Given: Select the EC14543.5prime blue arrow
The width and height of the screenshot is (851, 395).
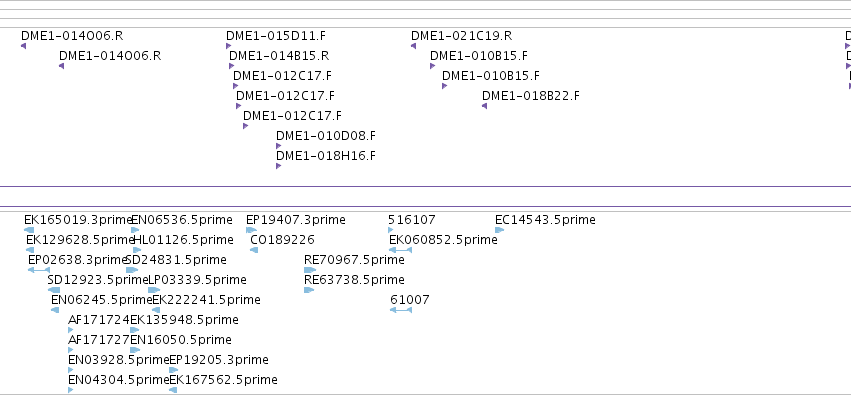Looking at the screenshot, I should tap(500, 230).
